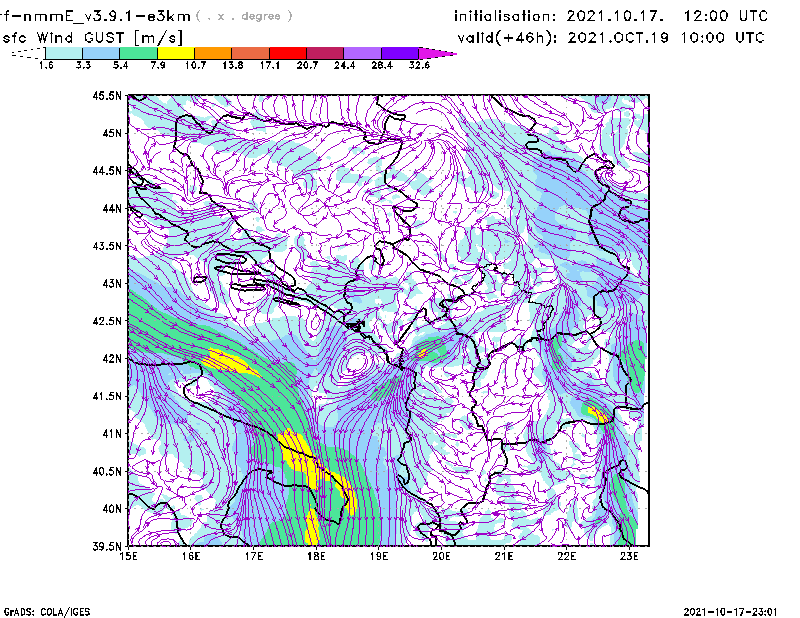Click the "valid(+46h):" label
Viewport: 800px width, 618px height.
pos(508,38)
